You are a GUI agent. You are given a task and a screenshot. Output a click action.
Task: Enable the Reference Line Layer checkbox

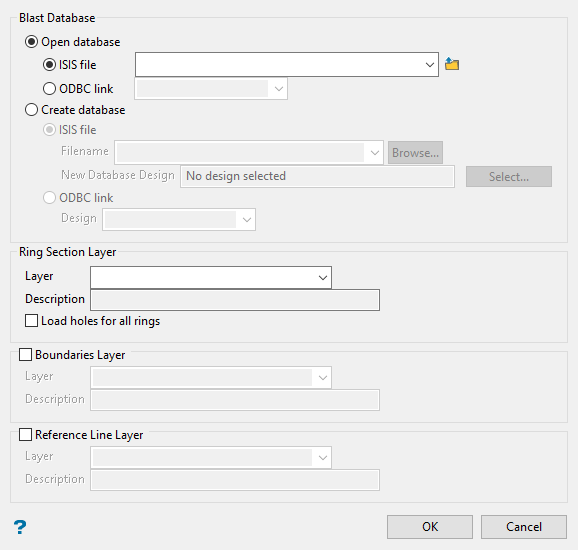(x=25, y=434)
